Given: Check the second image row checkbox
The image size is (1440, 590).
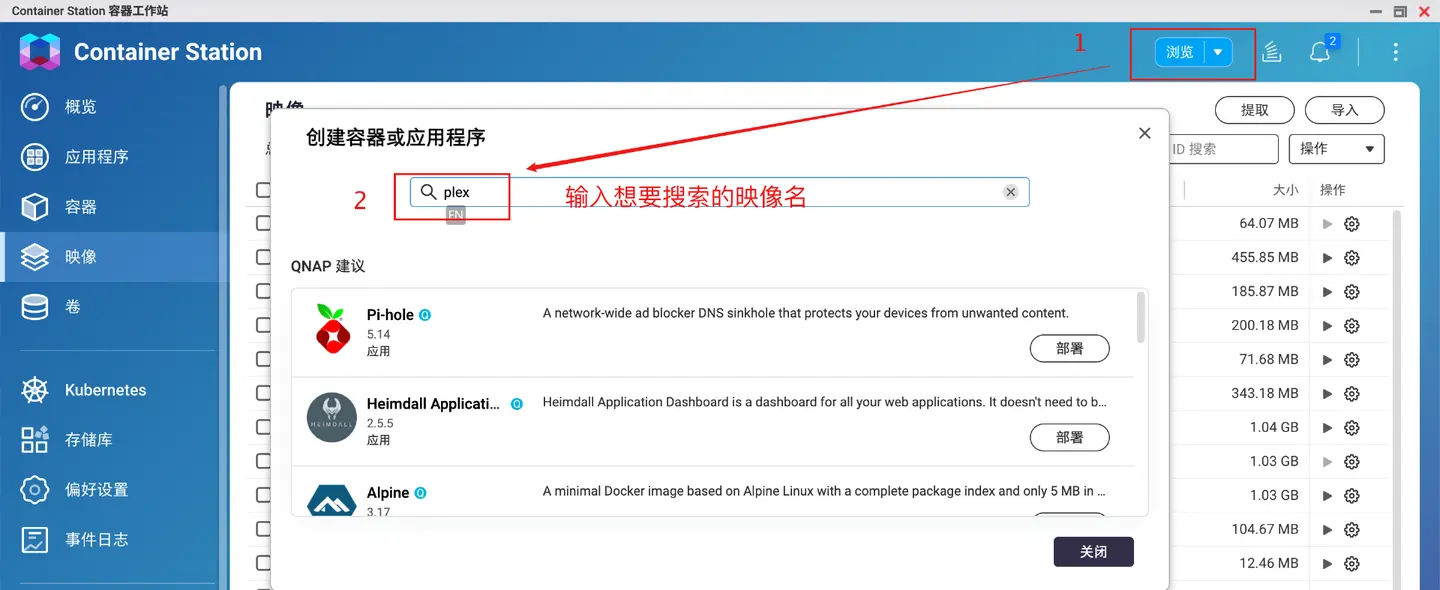Looking at the screenshot, I should click(x=263, y=258).
